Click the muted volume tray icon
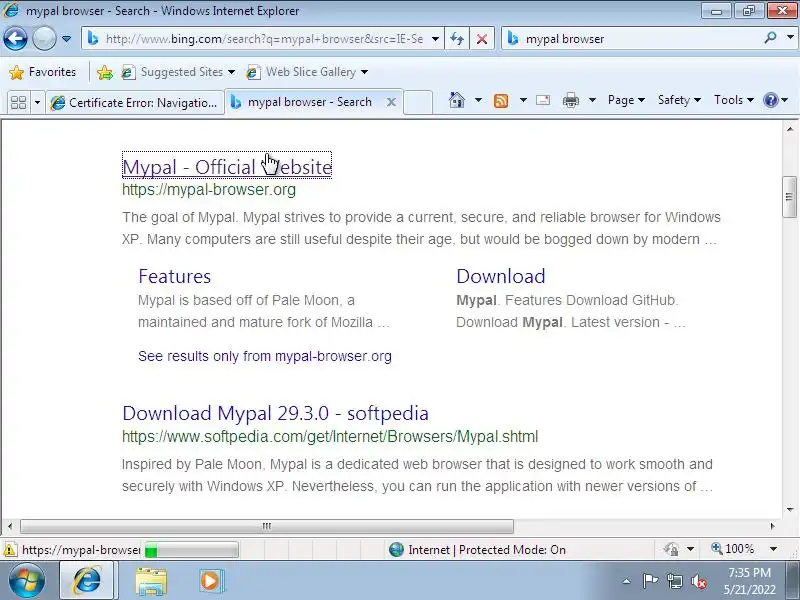Viewport: 800px width, 600px height. point(698,581)
